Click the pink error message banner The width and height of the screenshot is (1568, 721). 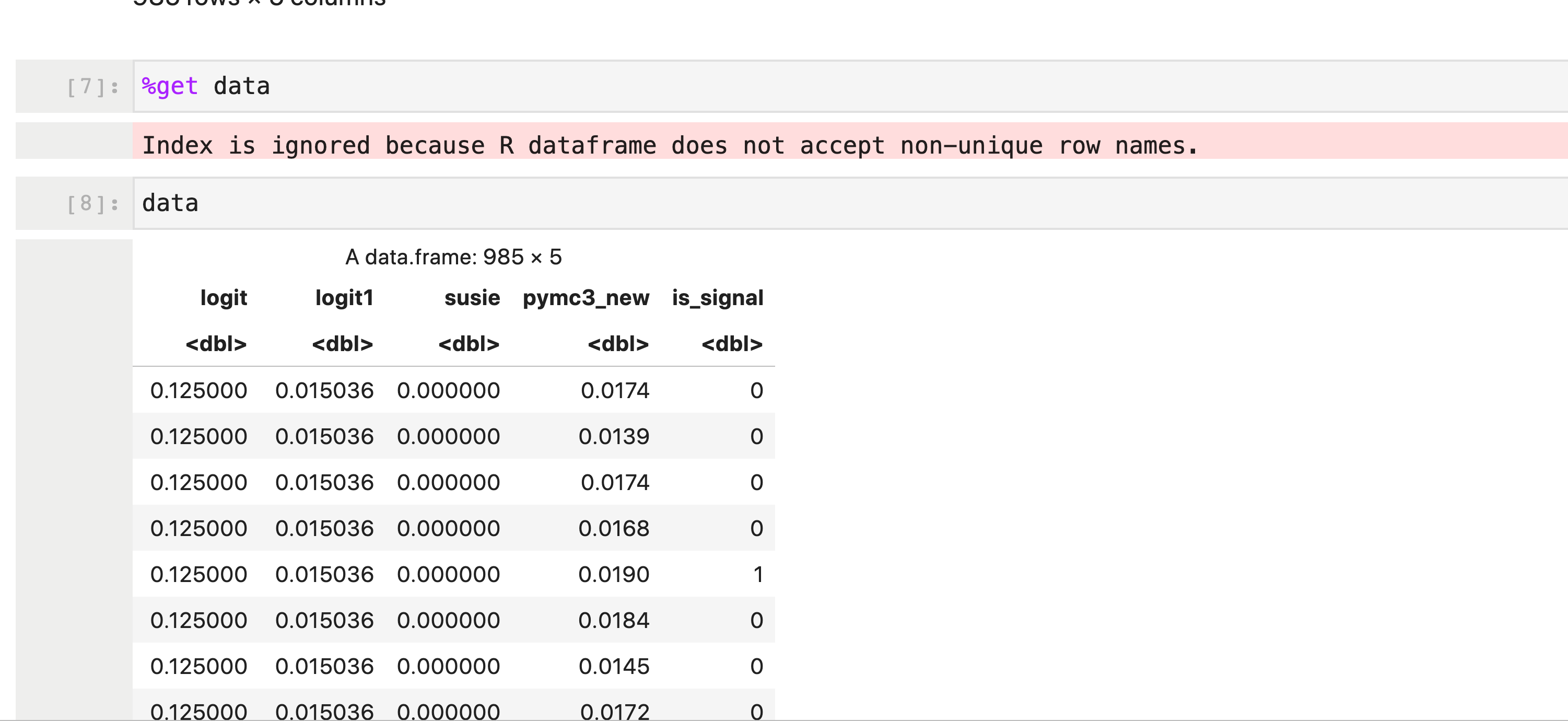point(670,145)
